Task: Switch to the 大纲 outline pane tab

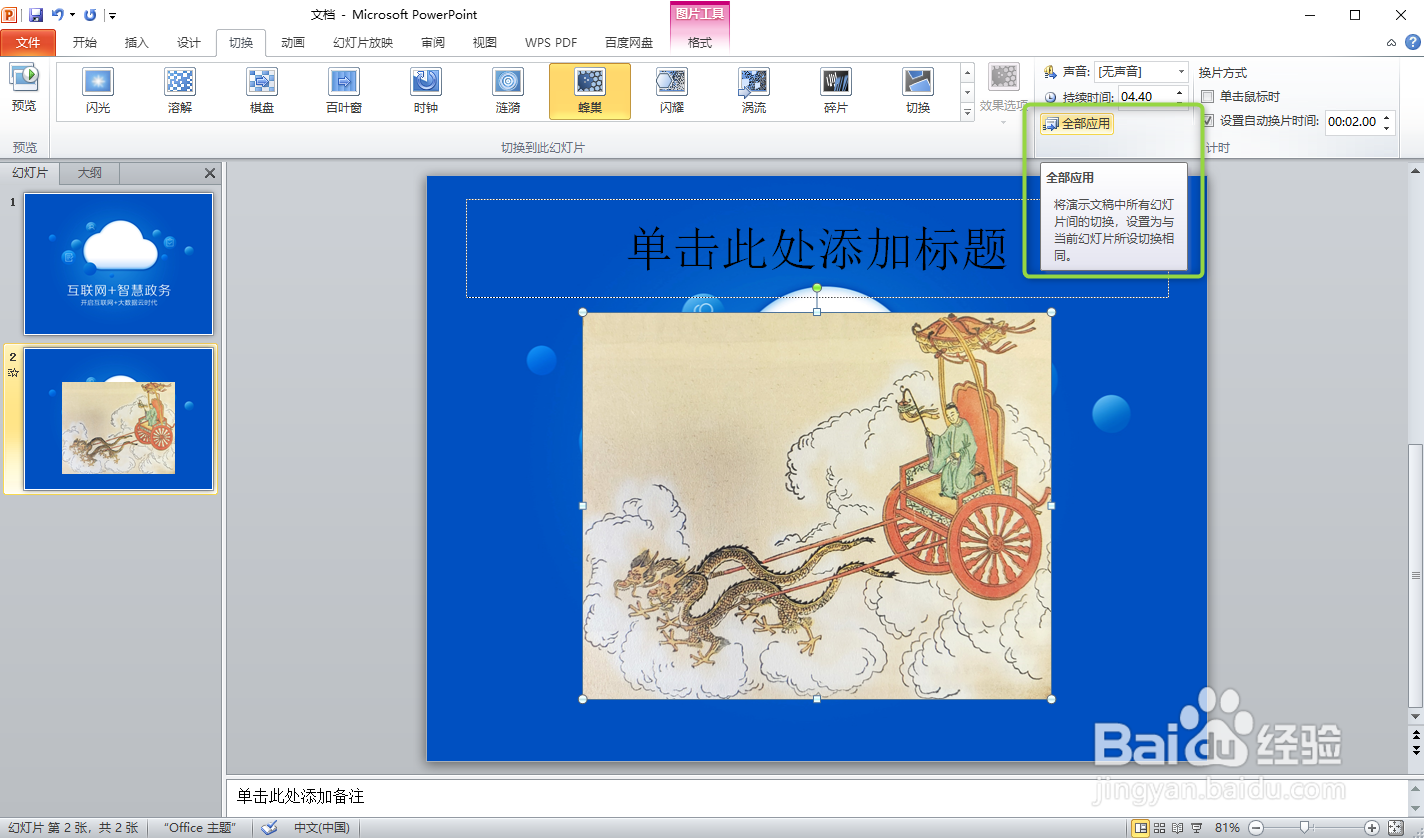Action: coord(90,173)
